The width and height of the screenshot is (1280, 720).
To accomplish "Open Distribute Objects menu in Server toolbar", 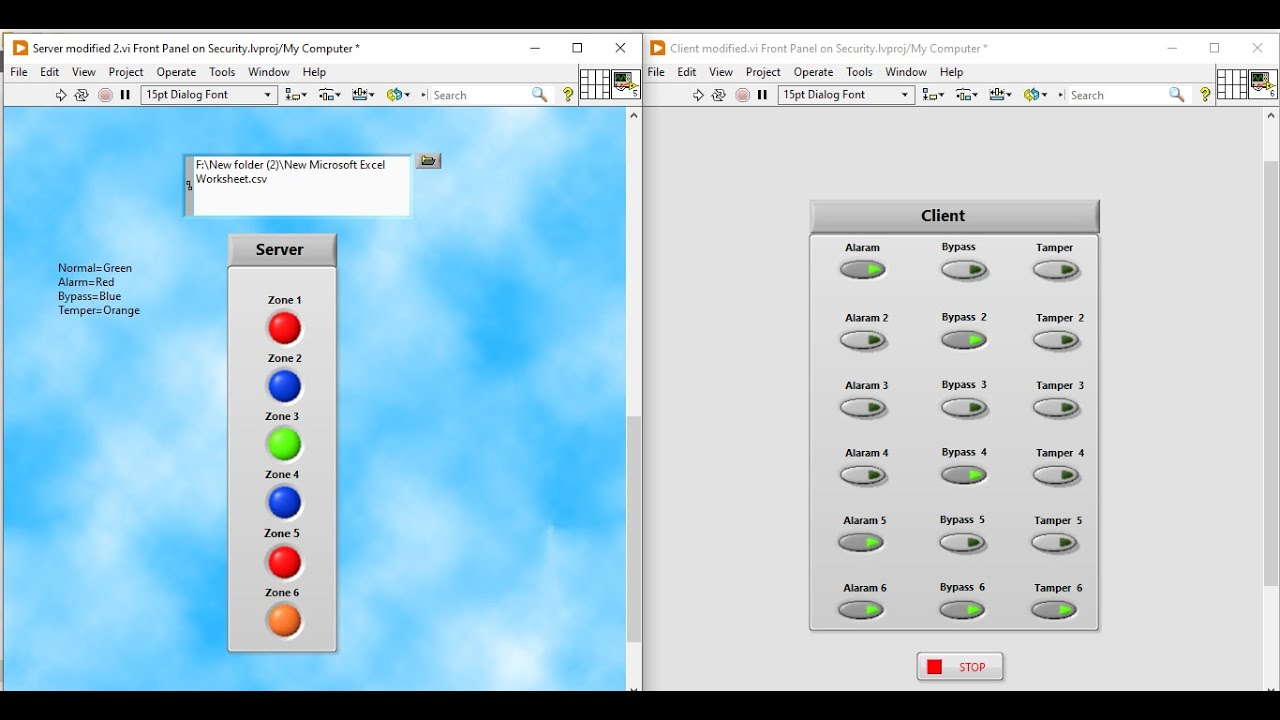I will pyautogui.click(x=330, y=95).
